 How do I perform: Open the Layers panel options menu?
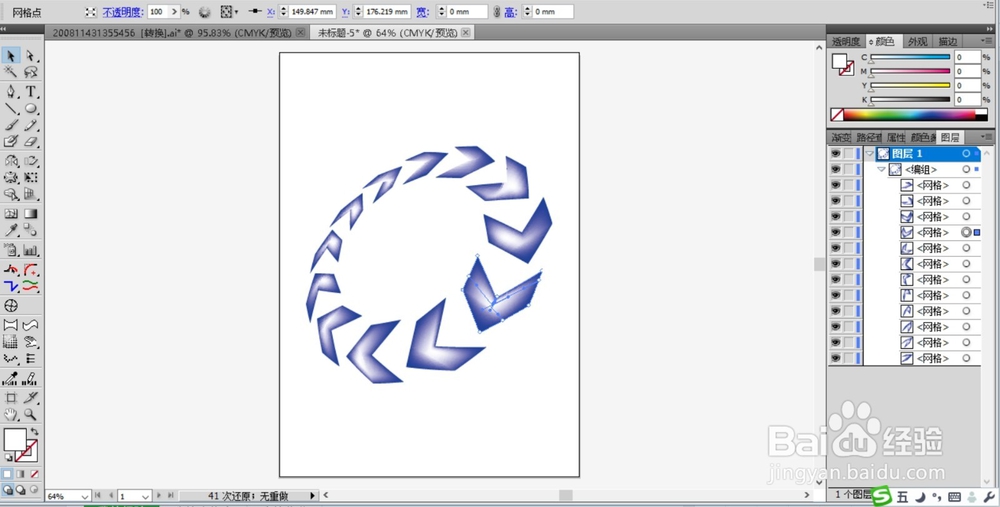(x=987, y=136)
